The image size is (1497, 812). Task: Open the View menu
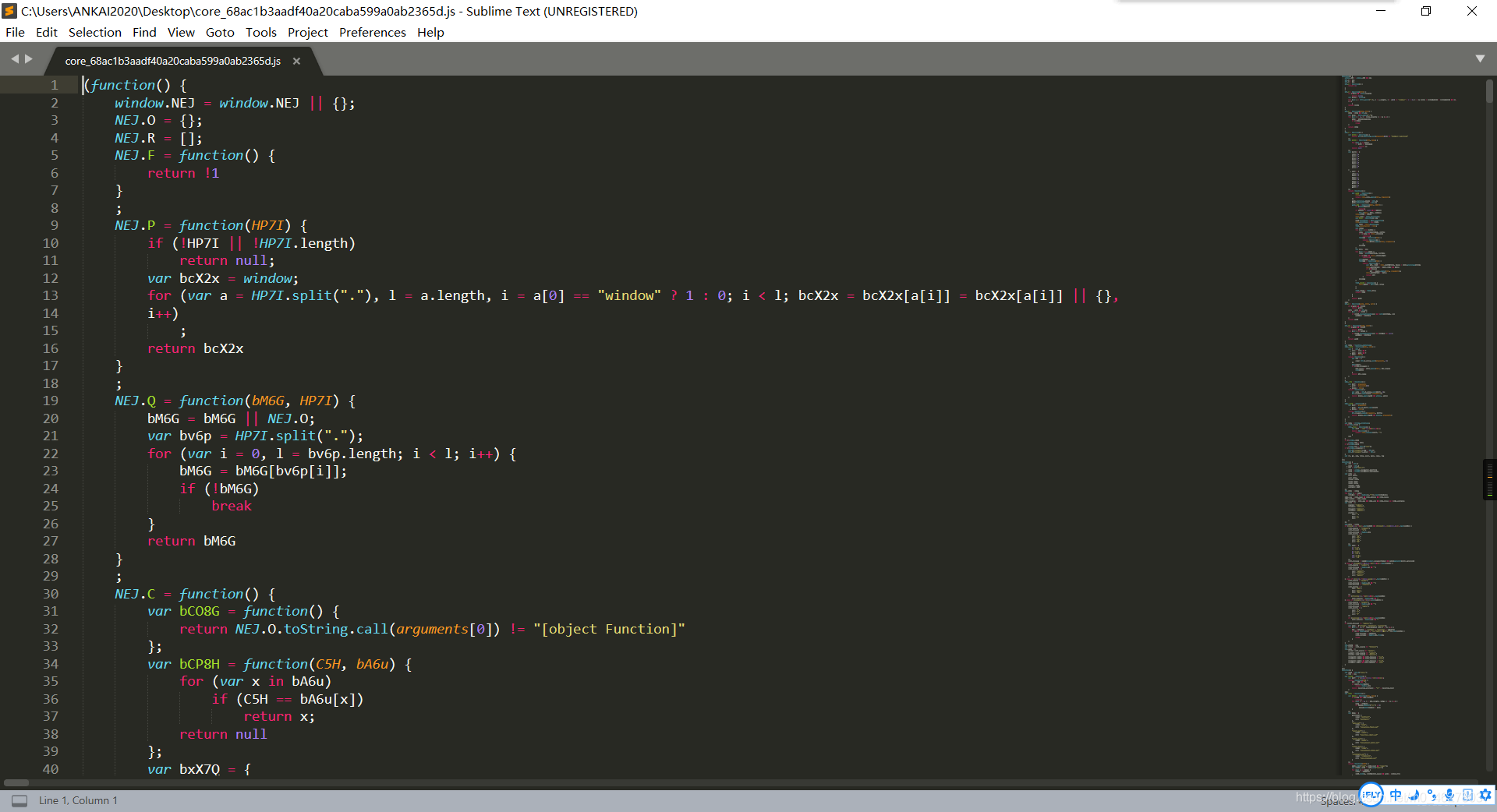181,32
